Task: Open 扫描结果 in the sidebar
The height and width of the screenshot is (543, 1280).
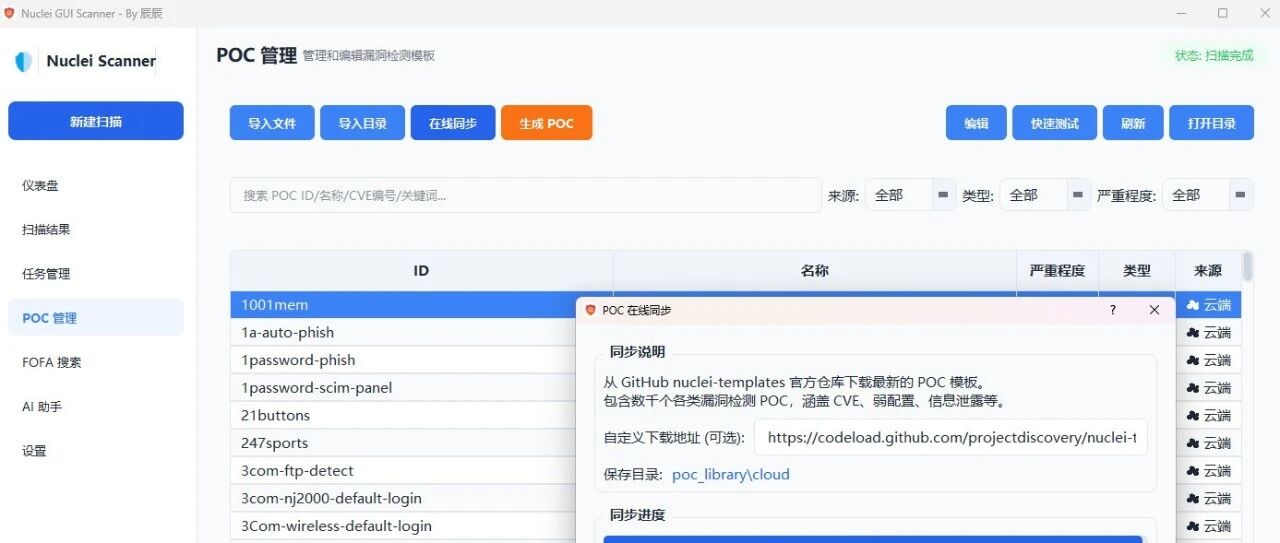Action: click(x=96, y=229)
